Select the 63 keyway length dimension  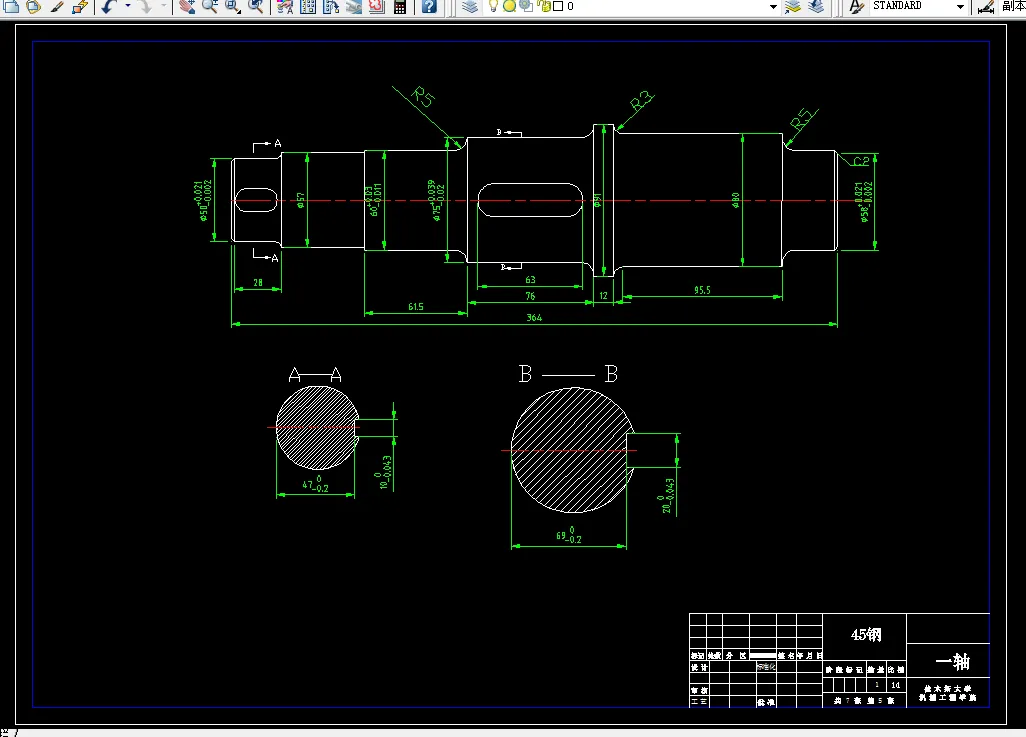point(530,279)
